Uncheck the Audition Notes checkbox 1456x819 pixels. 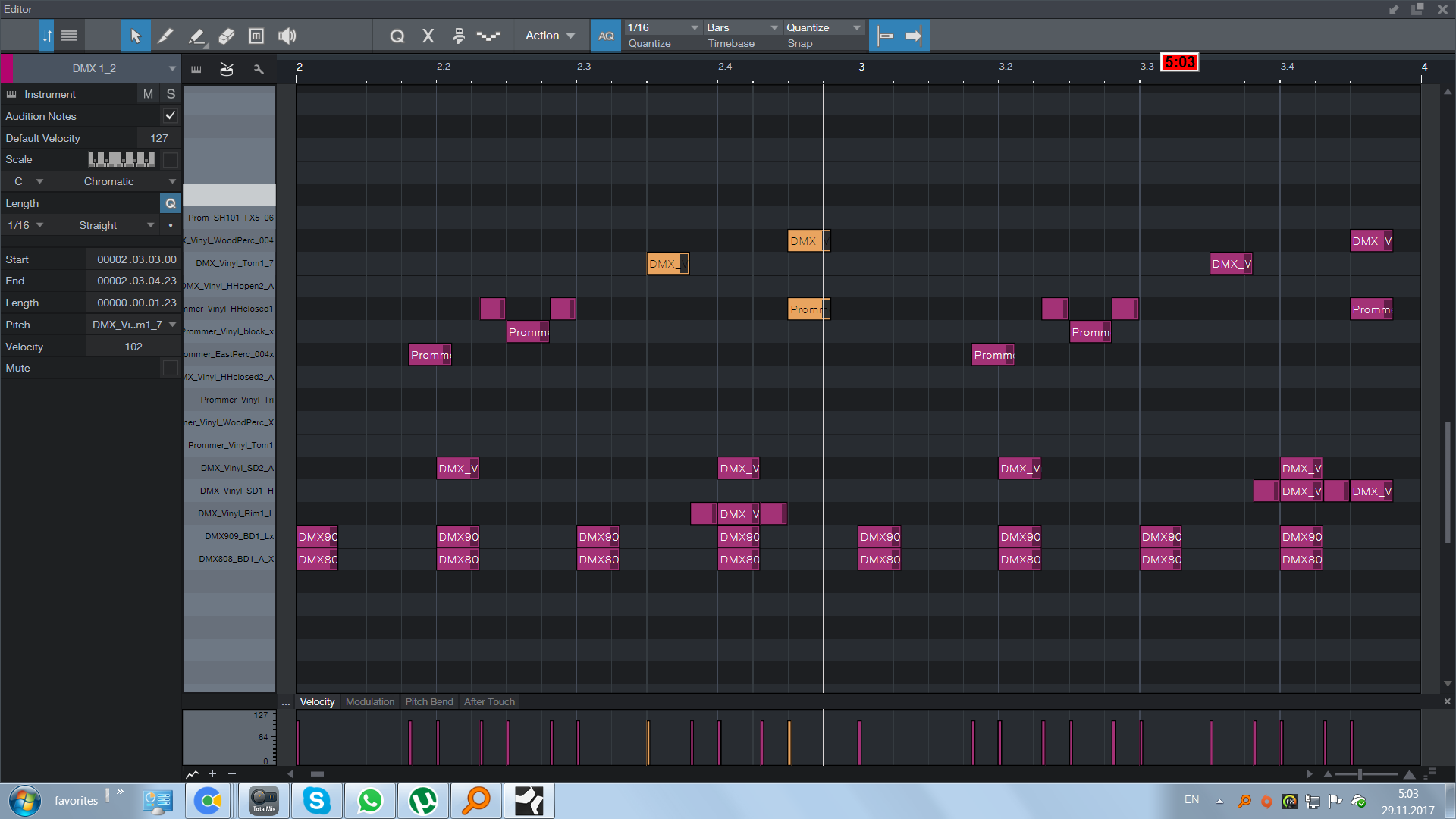point(171,116)
